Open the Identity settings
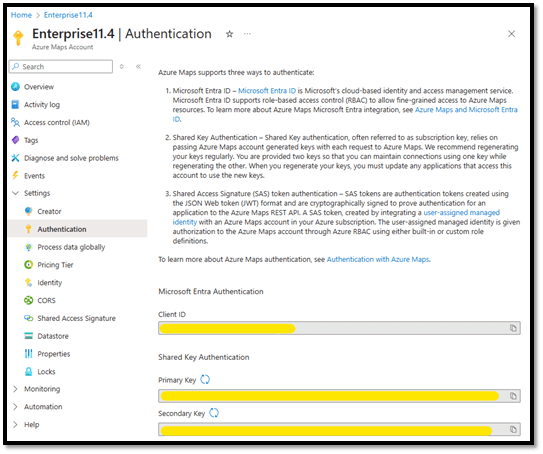 (50, 283)
